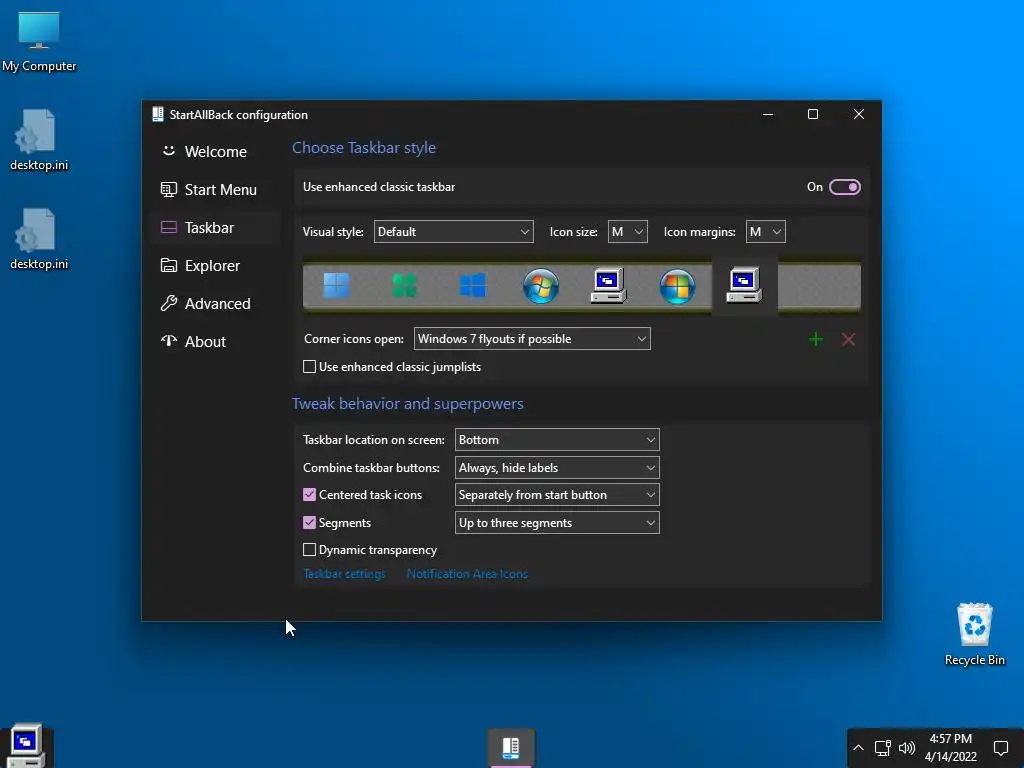Close the StartAllBack configuration window
1024x768 pixels.
click(x=859, y=114)
